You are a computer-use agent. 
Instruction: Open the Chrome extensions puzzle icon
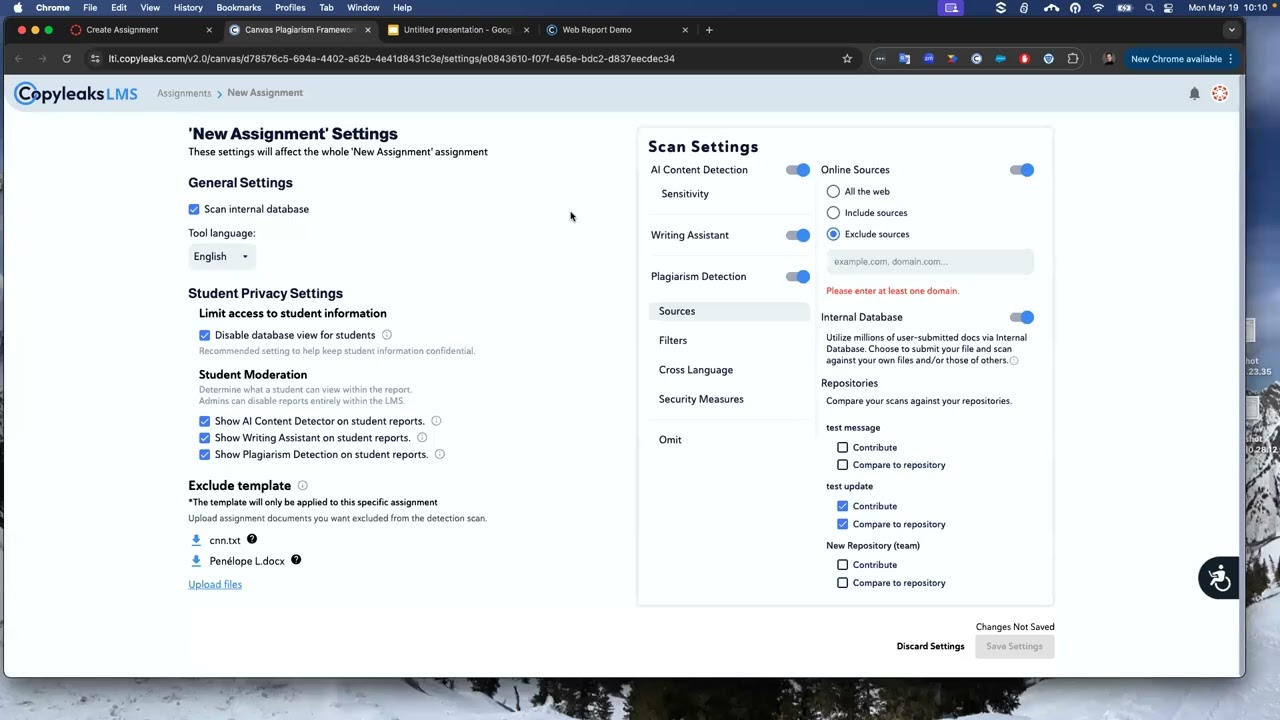pos(1073,58)
